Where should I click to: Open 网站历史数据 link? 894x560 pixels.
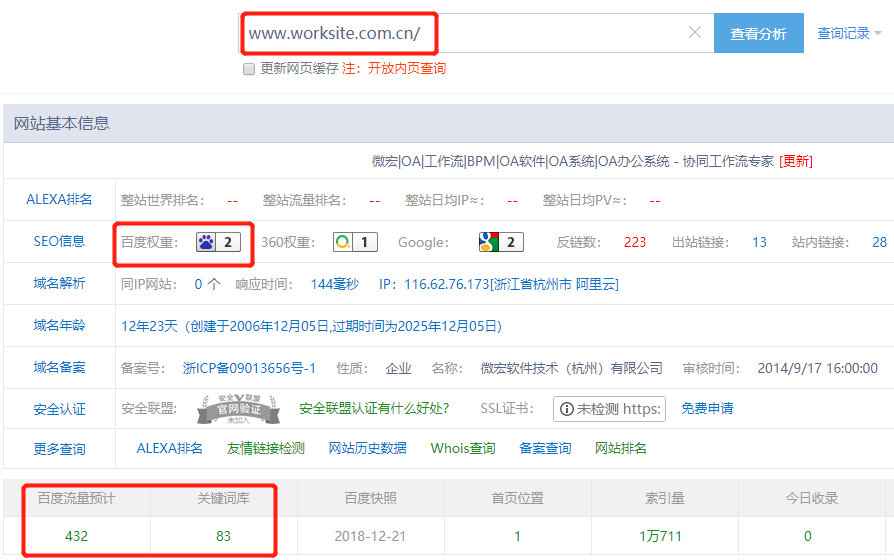[368, 449]
